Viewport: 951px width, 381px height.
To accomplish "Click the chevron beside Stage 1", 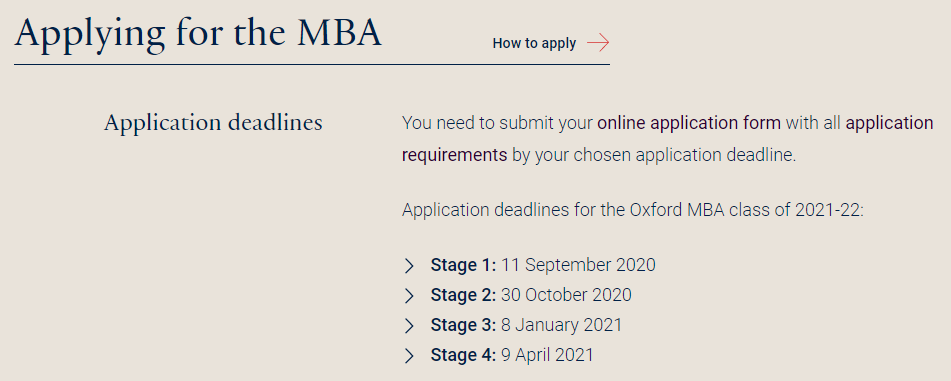I will (409, 266).
